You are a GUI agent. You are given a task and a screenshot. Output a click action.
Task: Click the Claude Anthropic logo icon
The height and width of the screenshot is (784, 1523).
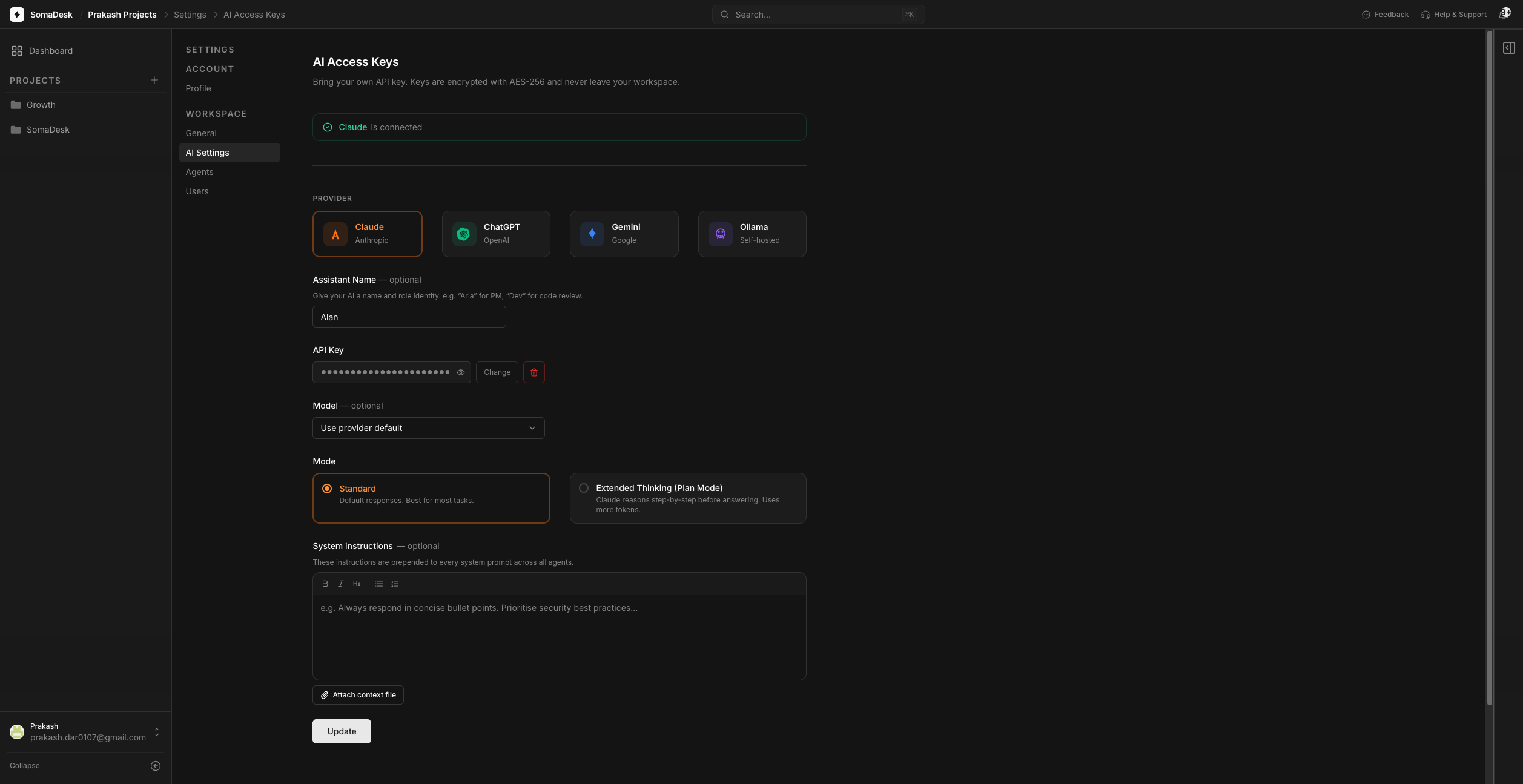(335, 234)
